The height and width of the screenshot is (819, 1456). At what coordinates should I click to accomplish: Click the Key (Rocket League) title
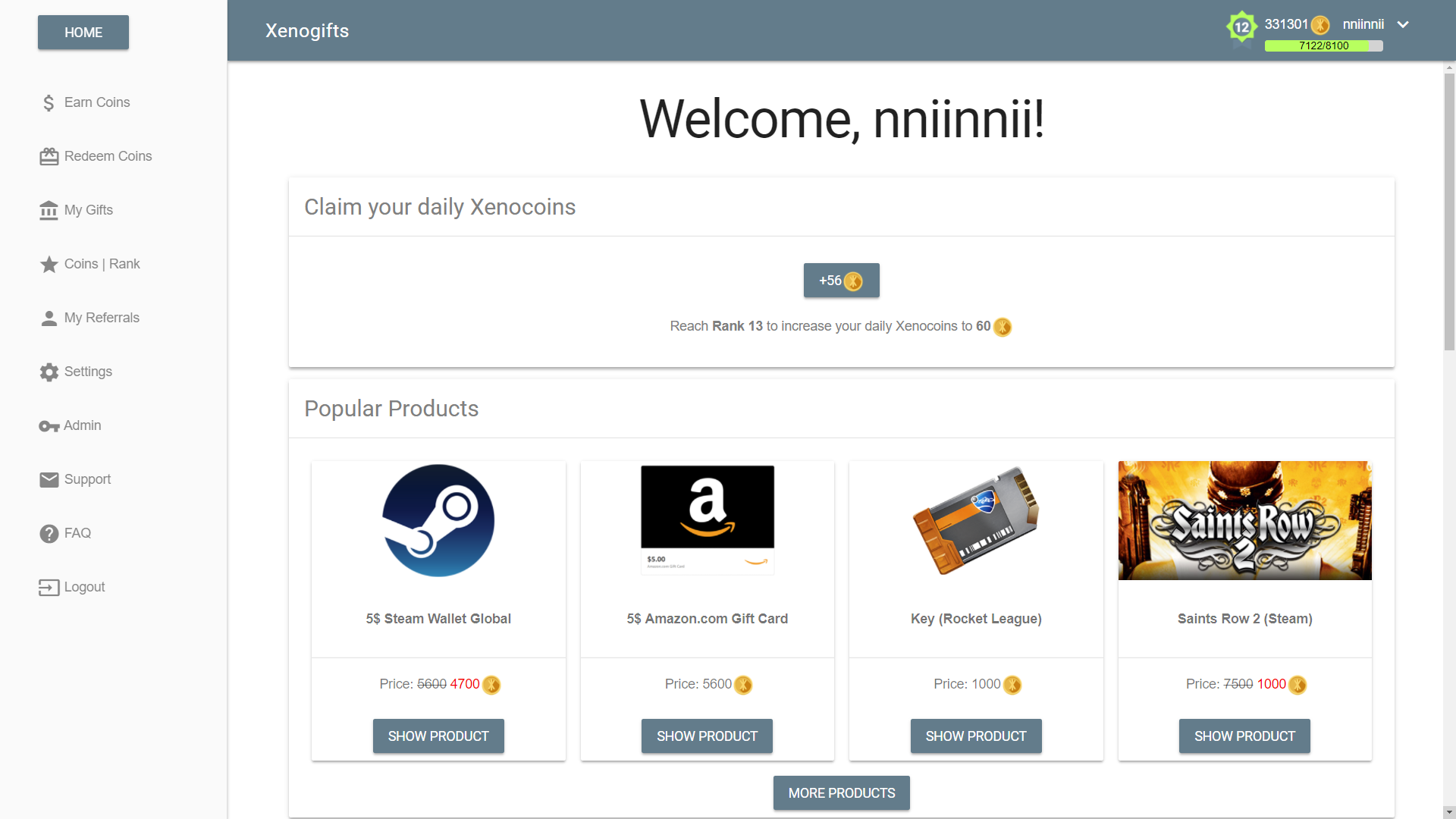pyautogui.click(x=976, y=619)
